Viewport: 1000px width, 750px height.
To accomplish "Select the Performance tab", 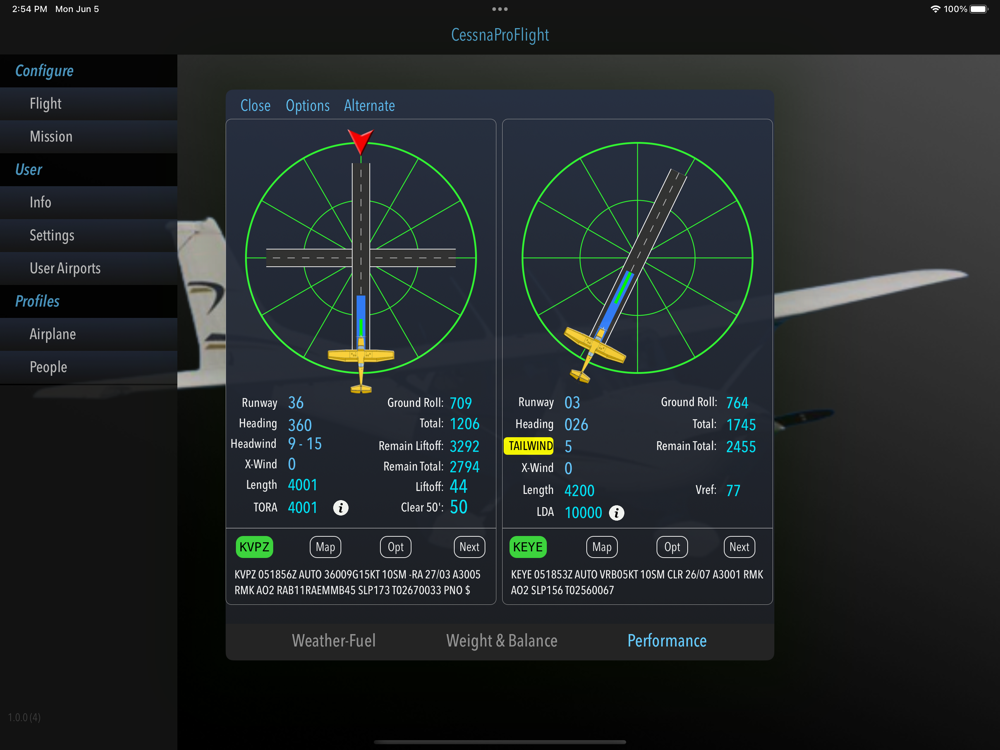I will point(667,641).
